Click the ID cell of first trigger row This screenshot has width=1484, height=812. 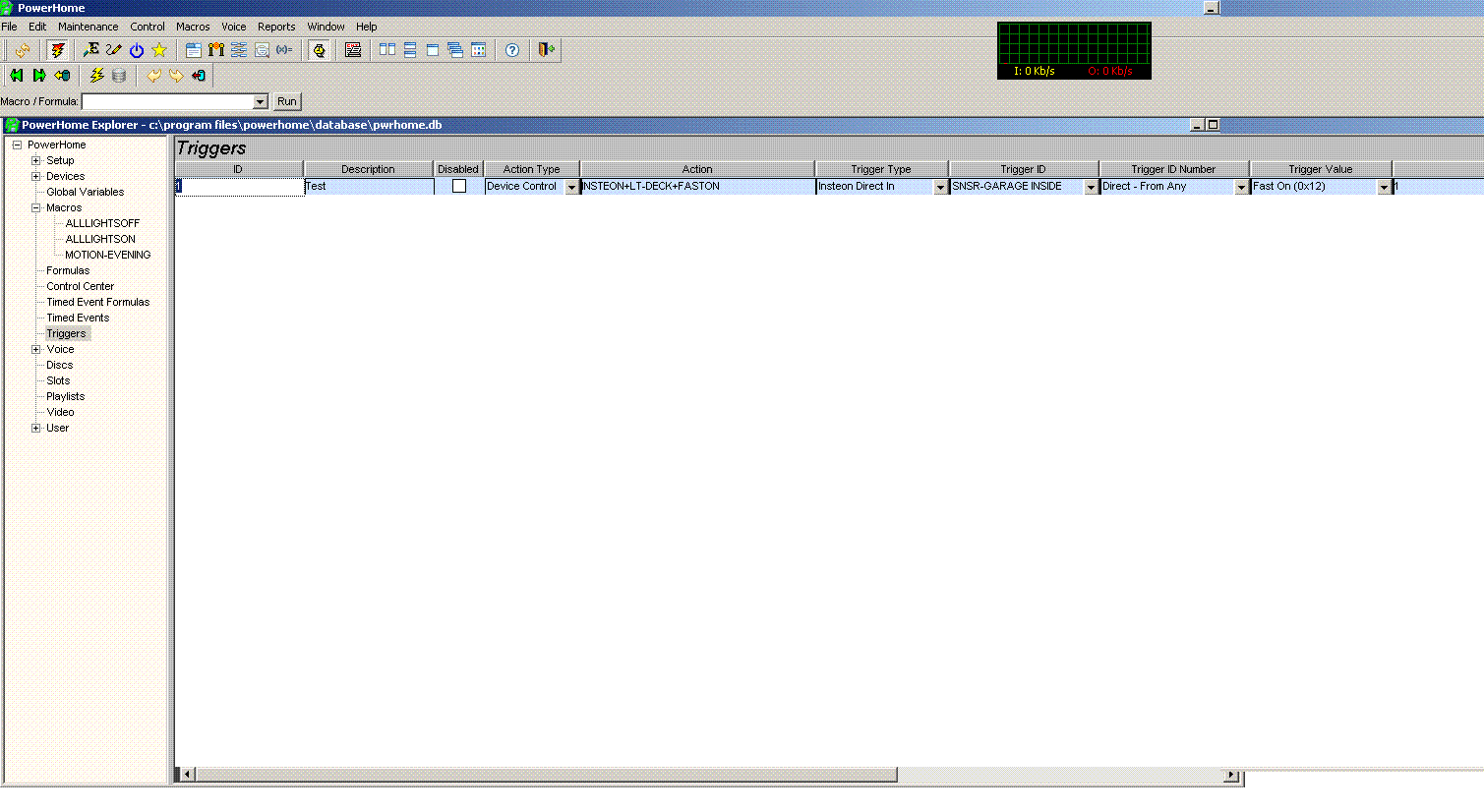(x=239, y=186)
